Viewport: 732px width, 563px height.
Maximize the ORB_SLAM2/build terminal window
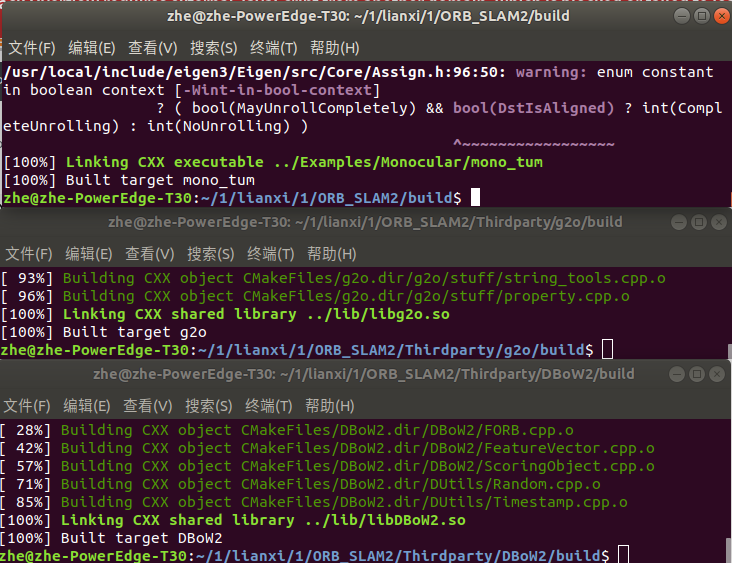pos(702,16)
